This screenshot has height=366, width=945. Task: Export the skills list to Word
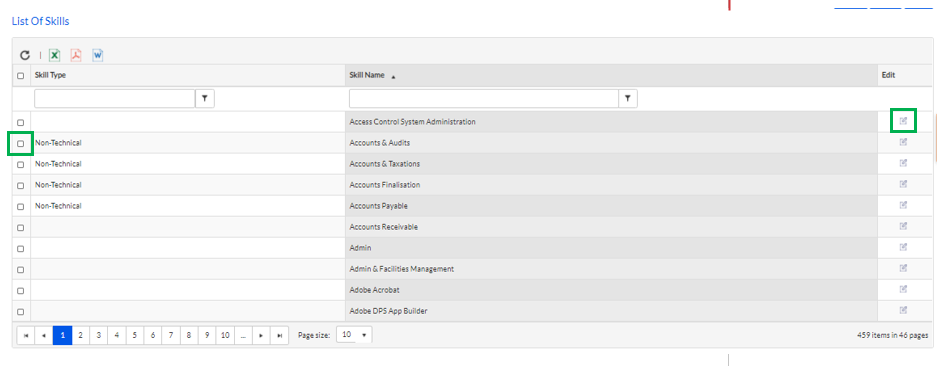98,55
